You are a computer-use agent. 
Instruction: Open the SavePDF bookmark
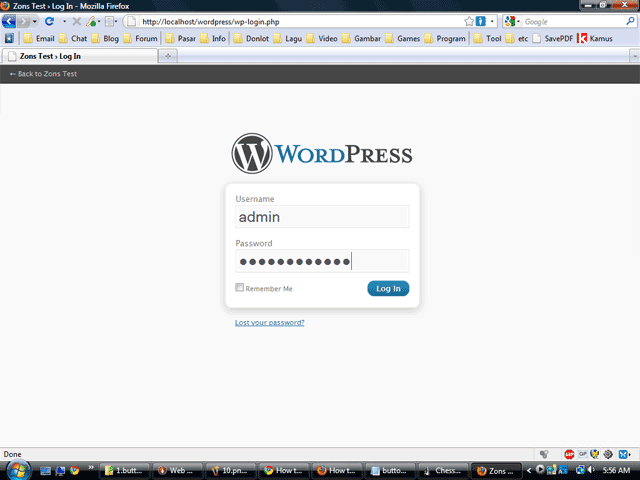[553, 38]
